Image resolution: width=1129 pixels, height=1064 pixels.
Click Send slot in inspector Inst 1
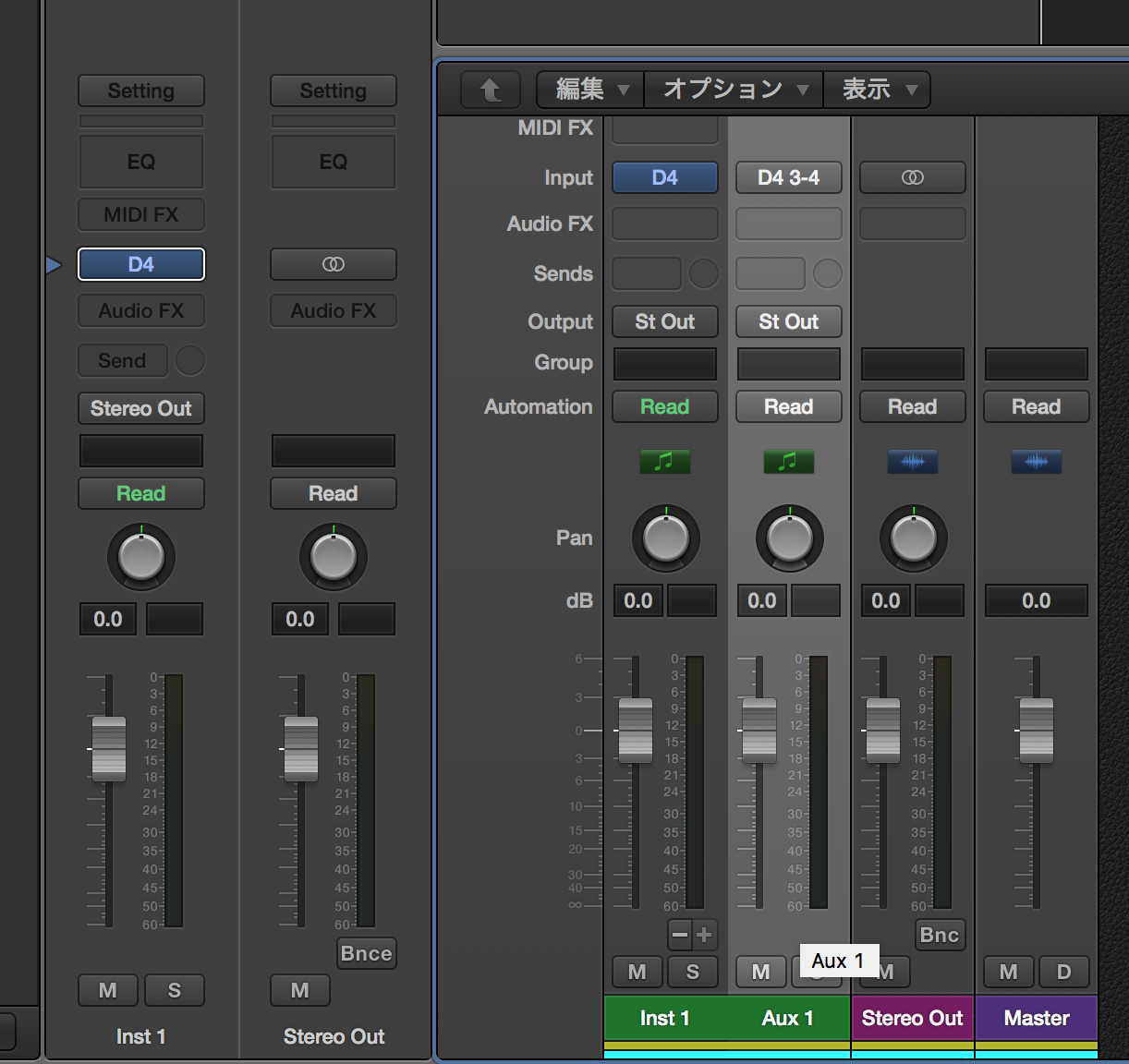pos(122,360)
